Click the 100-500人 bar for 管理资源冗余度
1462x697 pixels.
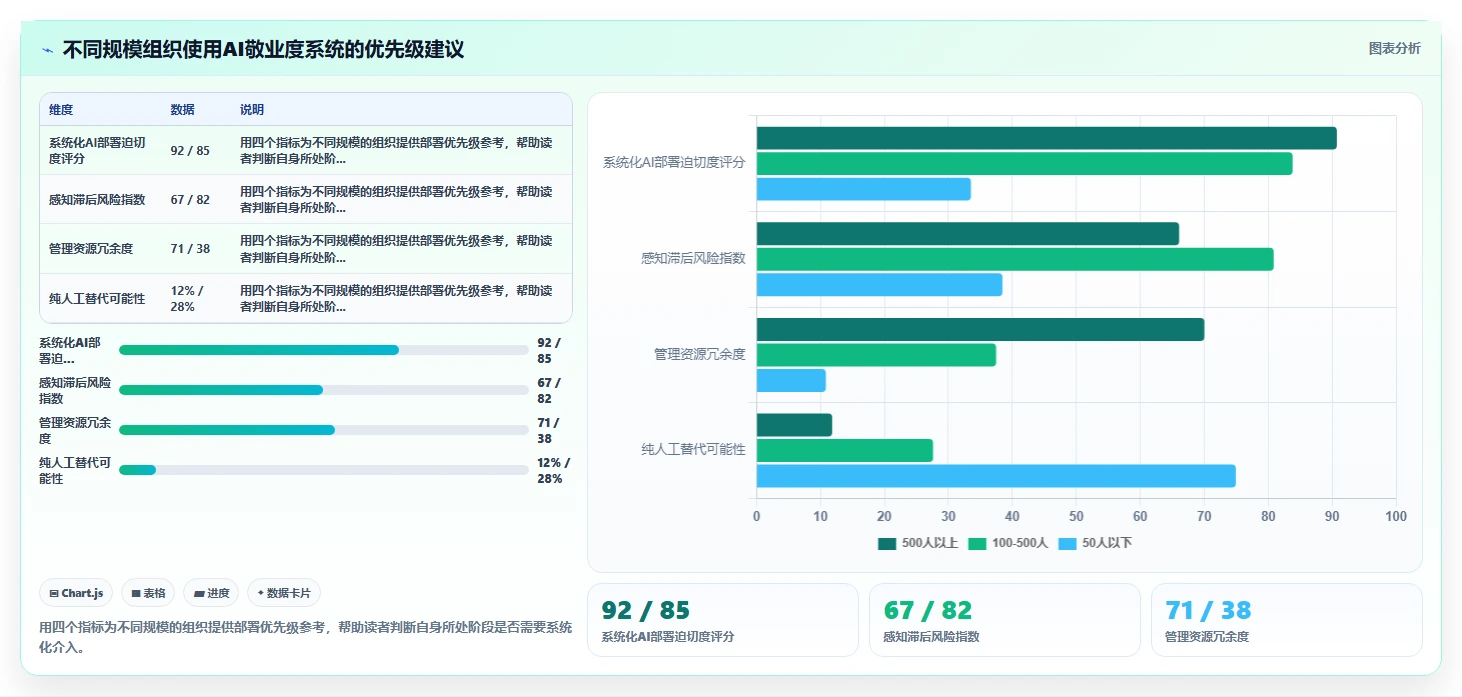876,355
